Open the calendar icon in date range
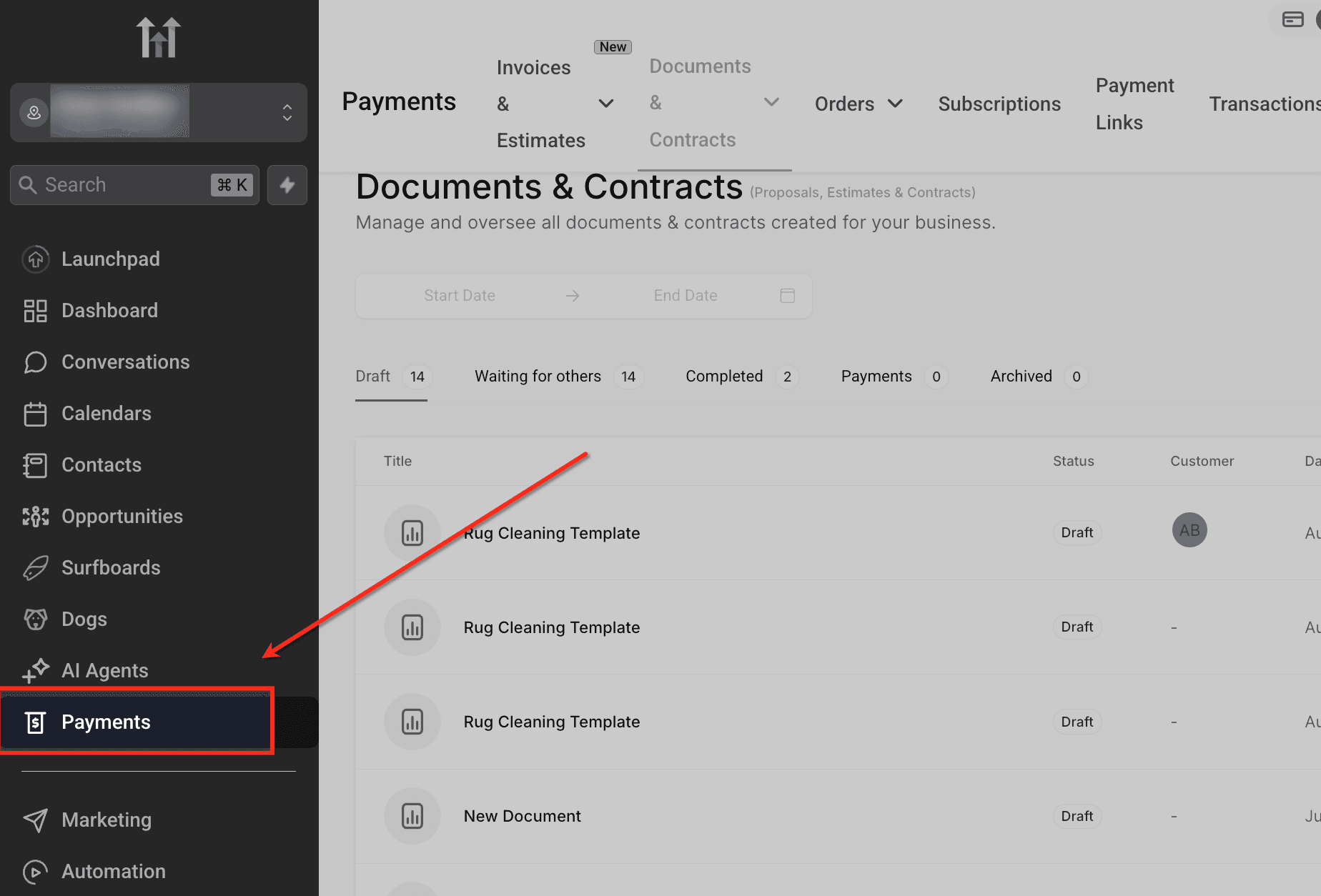 point(787,295)
